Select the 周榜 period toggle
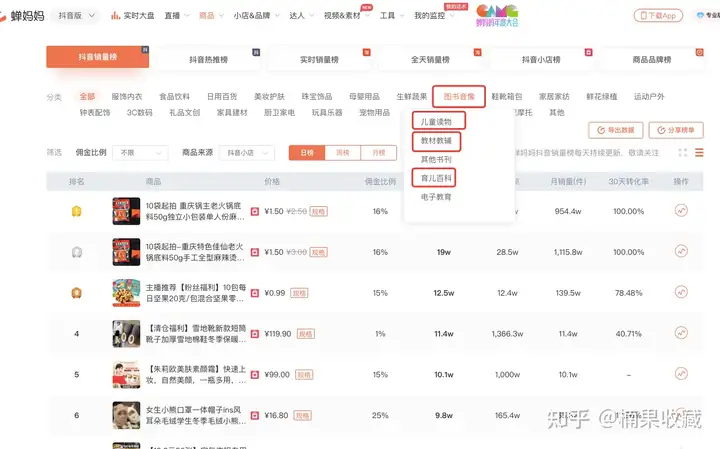The height and width of the screenshot is (449, 720). [x=343, y=153]
